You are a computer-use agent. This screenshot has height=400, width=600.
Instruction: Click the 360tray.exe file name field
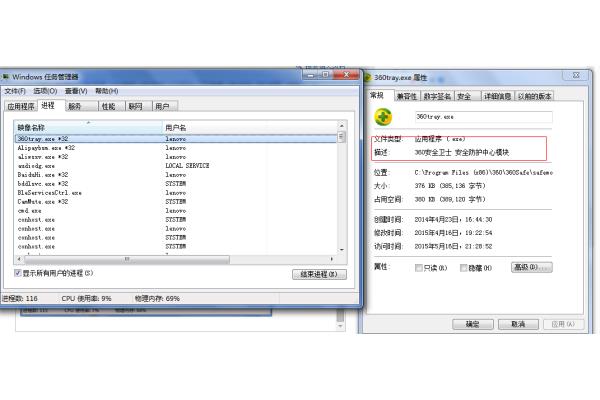click(483, 117)
